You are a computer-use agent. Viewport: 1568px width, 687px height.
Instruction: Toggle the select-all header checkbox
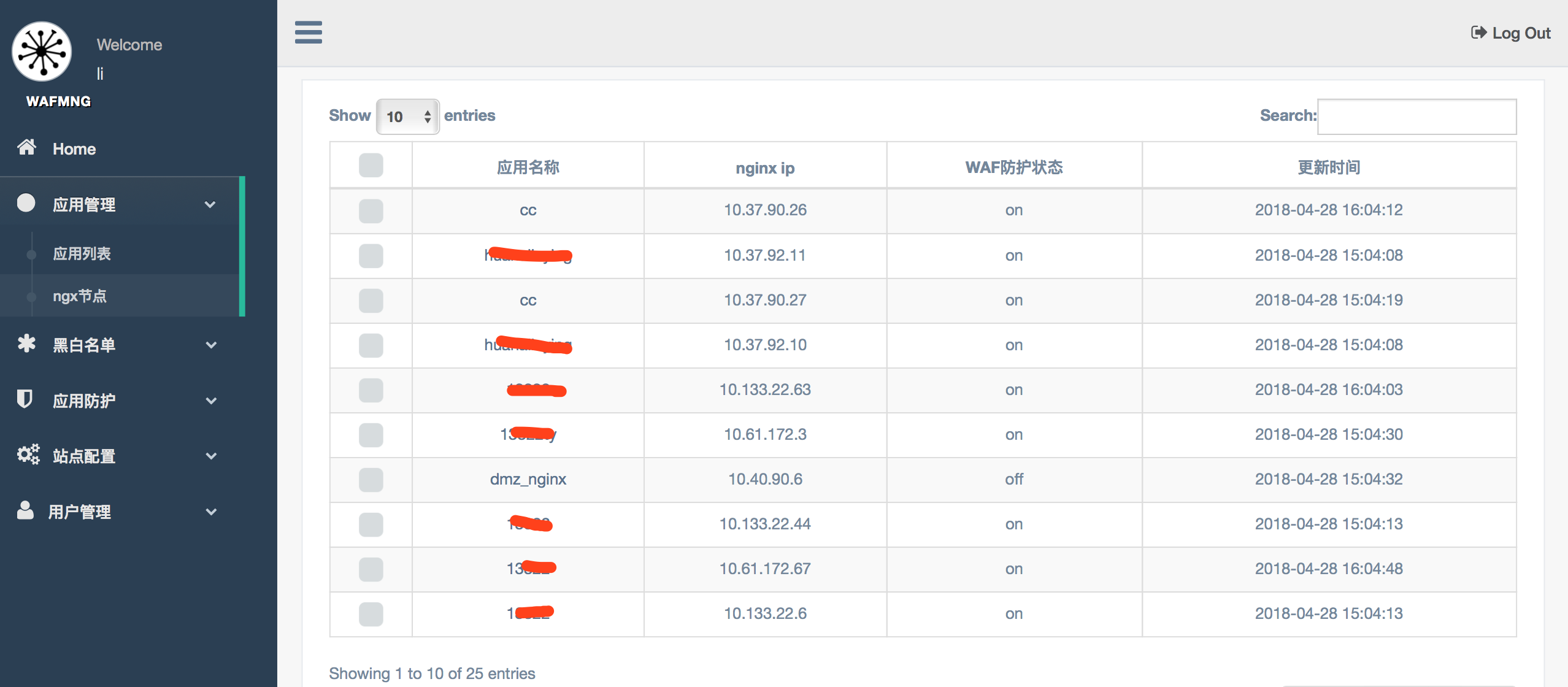[371, 166]
